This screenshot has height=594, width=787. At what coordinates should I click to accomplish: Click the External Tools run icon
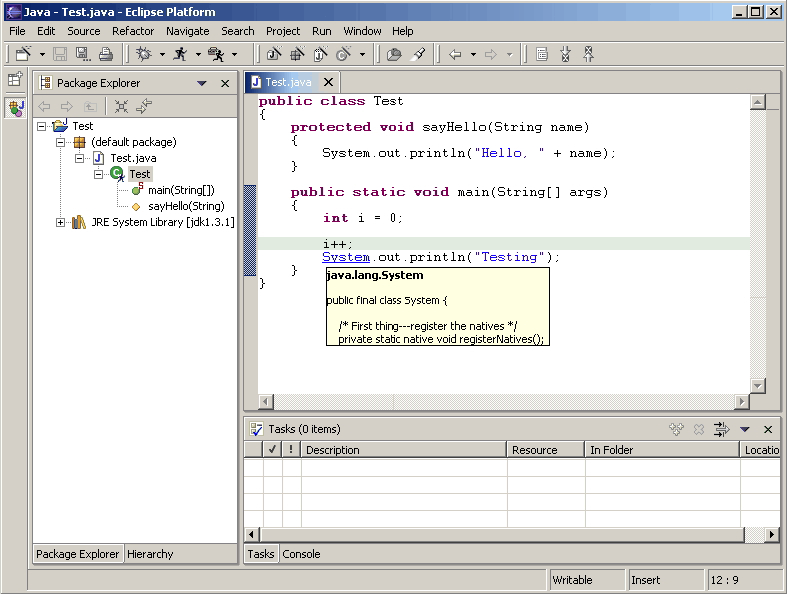[216, 54]
